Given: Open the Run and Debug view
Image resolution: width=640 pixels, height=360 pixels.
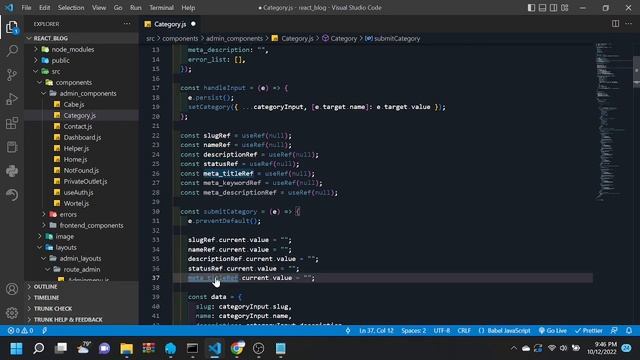Looking at the screenshot, I should pyautogui.click(x=12, y=99).
